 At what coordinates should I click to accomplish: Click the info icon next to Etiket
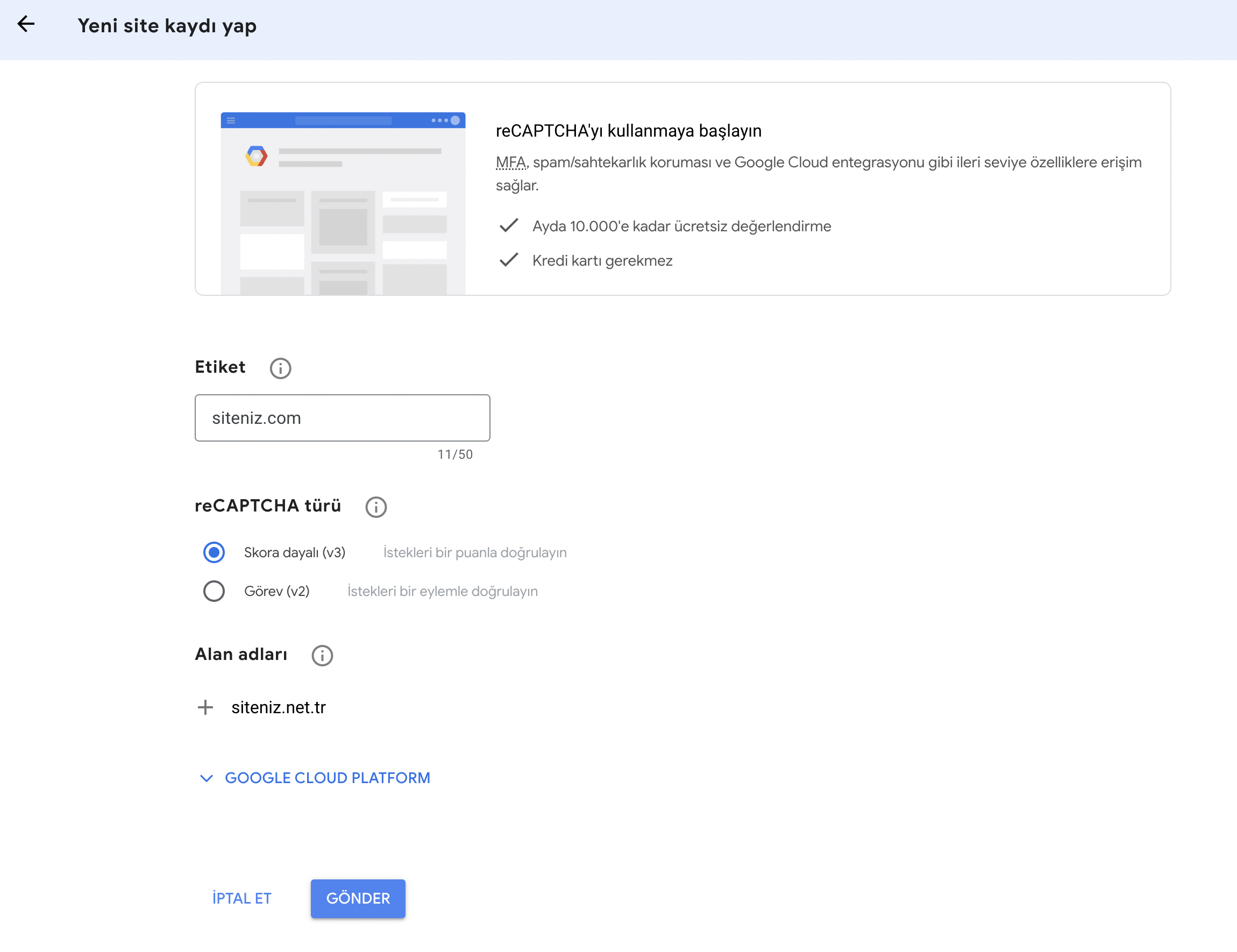tap(280, 368)
